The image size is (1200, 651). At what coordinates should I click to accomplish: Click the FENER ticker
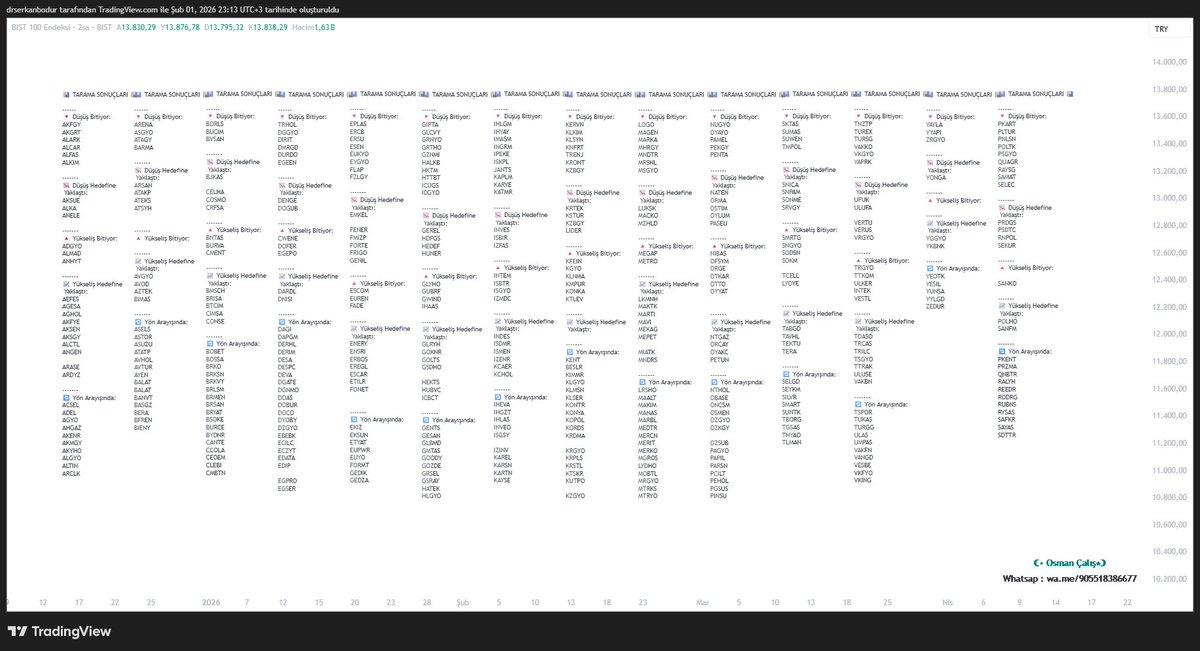point(360,230)
